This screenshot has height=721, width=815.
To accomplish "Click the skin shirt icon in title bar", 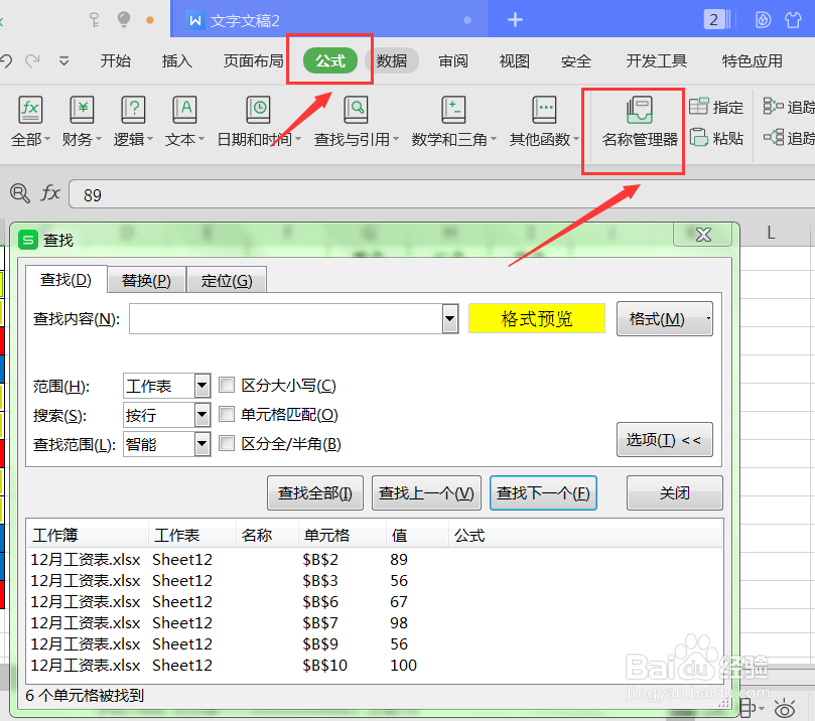I will [x=793, y=20].
